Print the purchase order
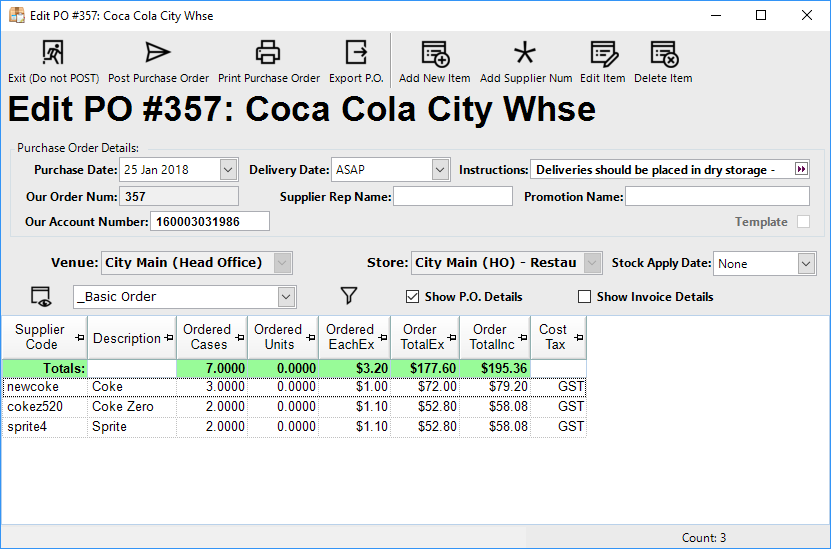Image resolution: width=831 pixels, height=549 pixels. [x=268, y=53]
